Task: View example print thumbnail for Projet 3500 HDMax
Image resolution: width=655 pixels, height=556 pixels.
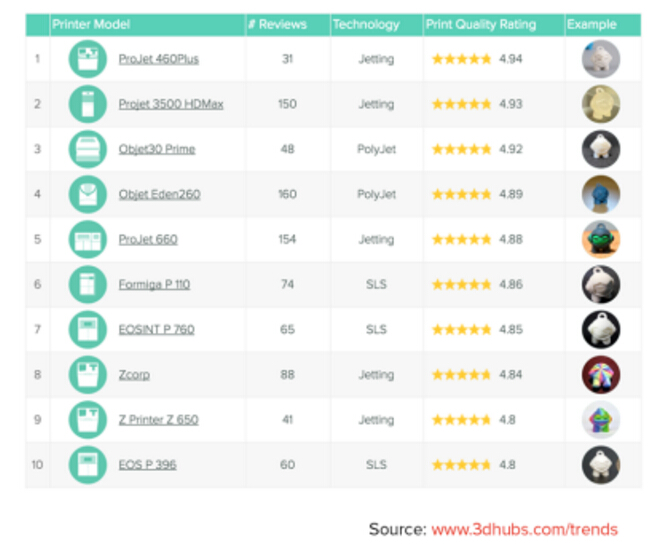Action: coord(601,104)
